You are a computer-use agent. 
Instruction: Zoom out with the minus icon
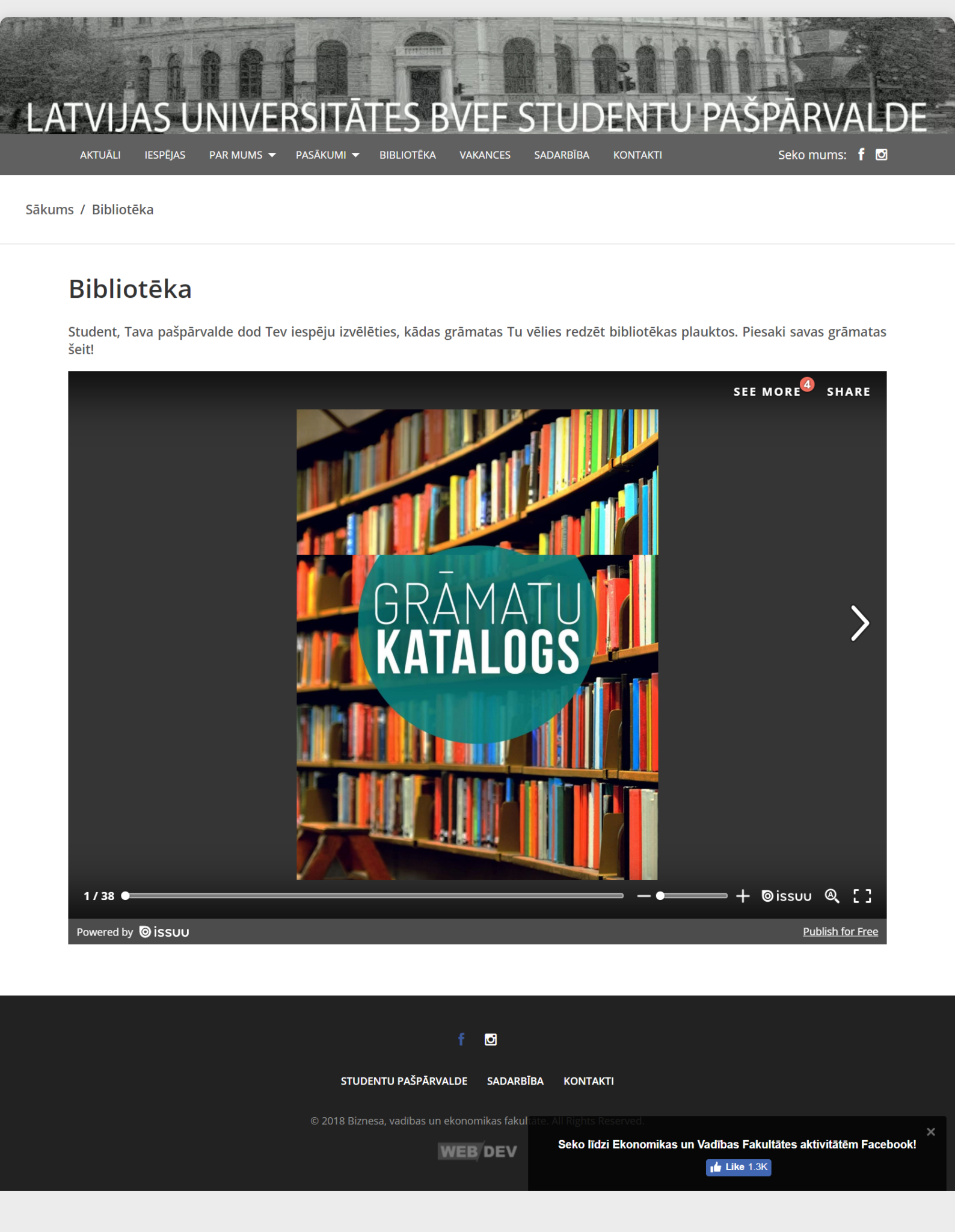[643, 896]
